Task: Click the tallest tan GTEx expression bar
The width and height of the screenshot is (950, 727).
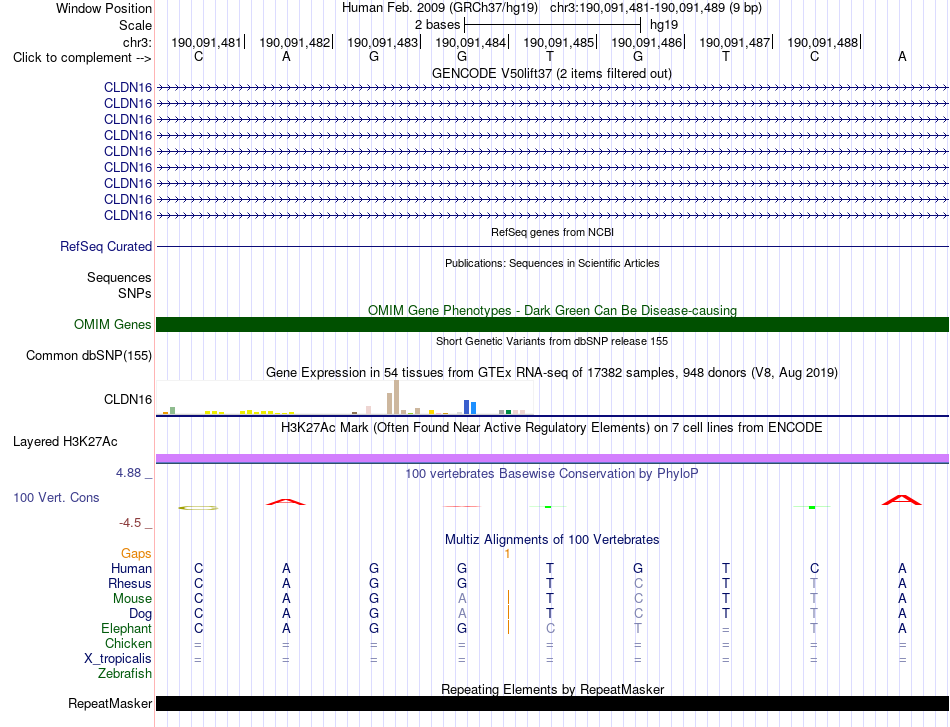Action: (x=397, y=397)
